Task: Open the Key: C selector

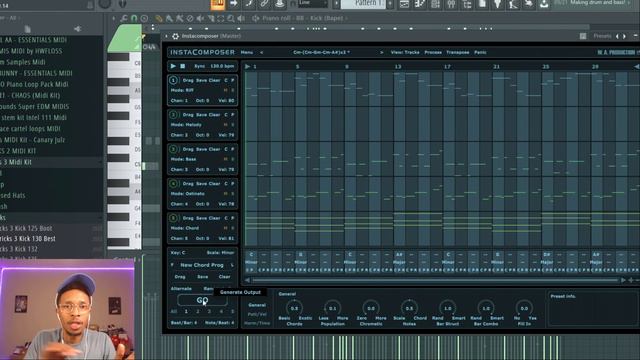Action: 178,253
